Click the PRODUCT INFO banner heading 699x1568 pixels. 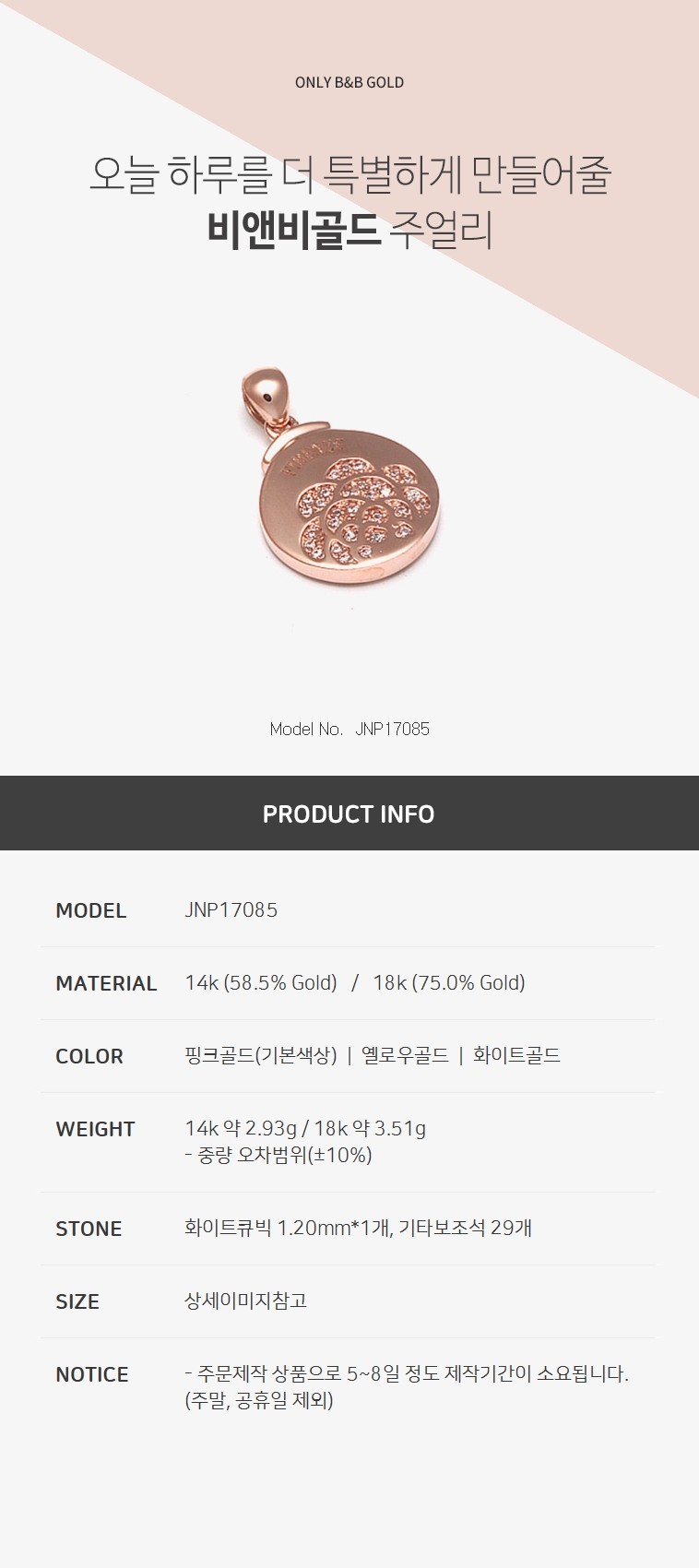(349, 814)
